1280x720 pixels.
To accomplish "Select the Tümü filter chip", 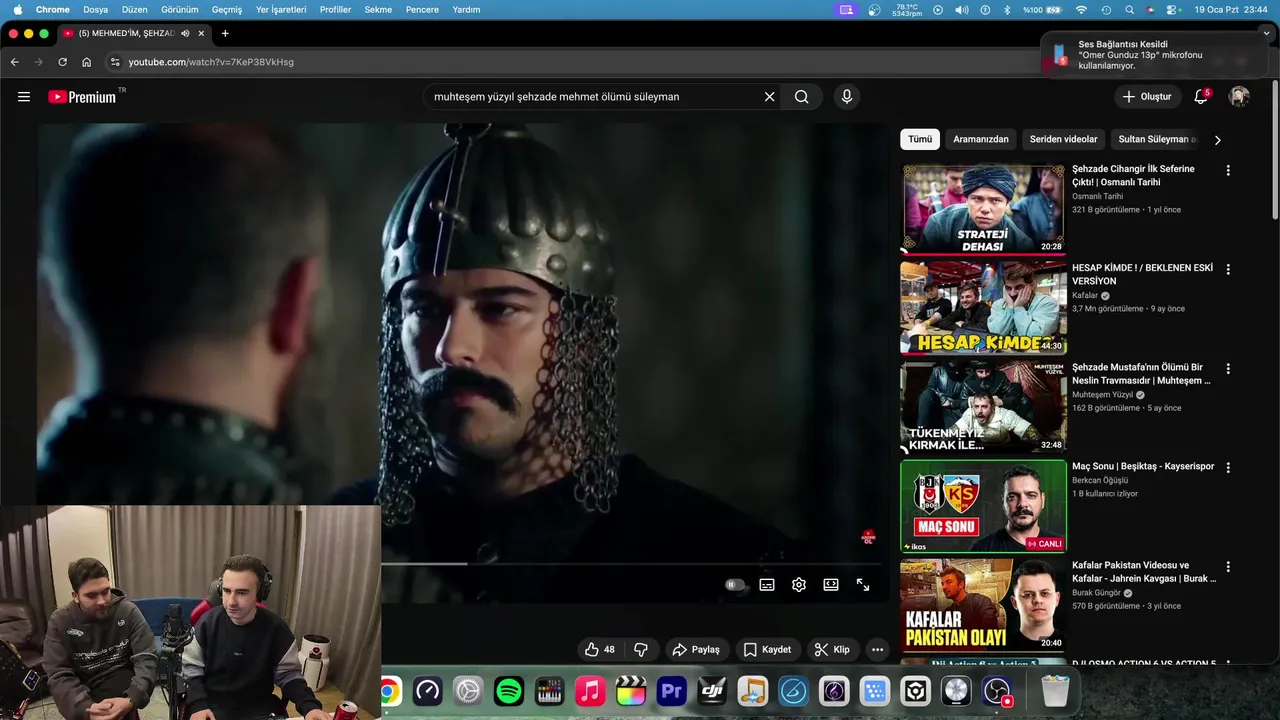I will [x=920, y=139].
